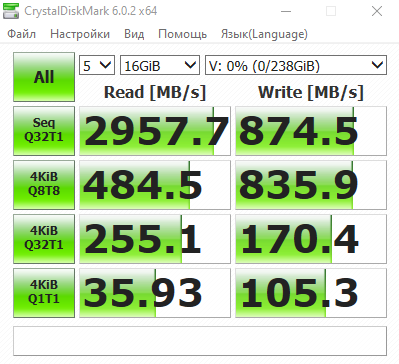Screen dimensions: 399x364
Task: Open the test count dropdown showing 5
Action: click(97, 65)
